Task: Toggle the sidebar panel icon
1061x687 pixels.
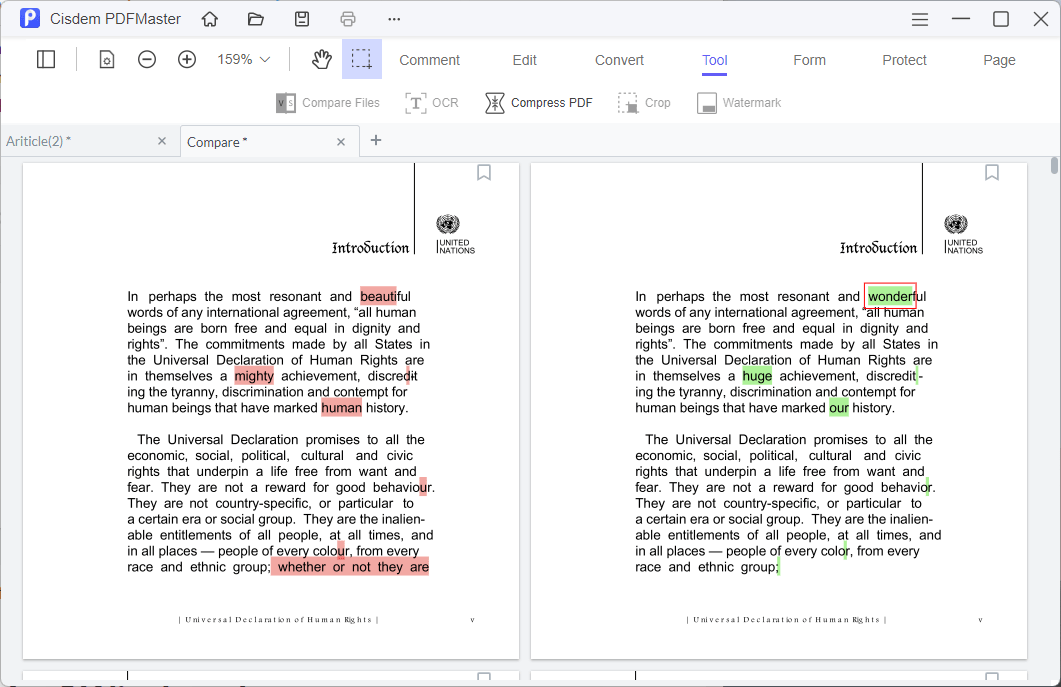Action: pyautogui.click(x=46, y=60)
